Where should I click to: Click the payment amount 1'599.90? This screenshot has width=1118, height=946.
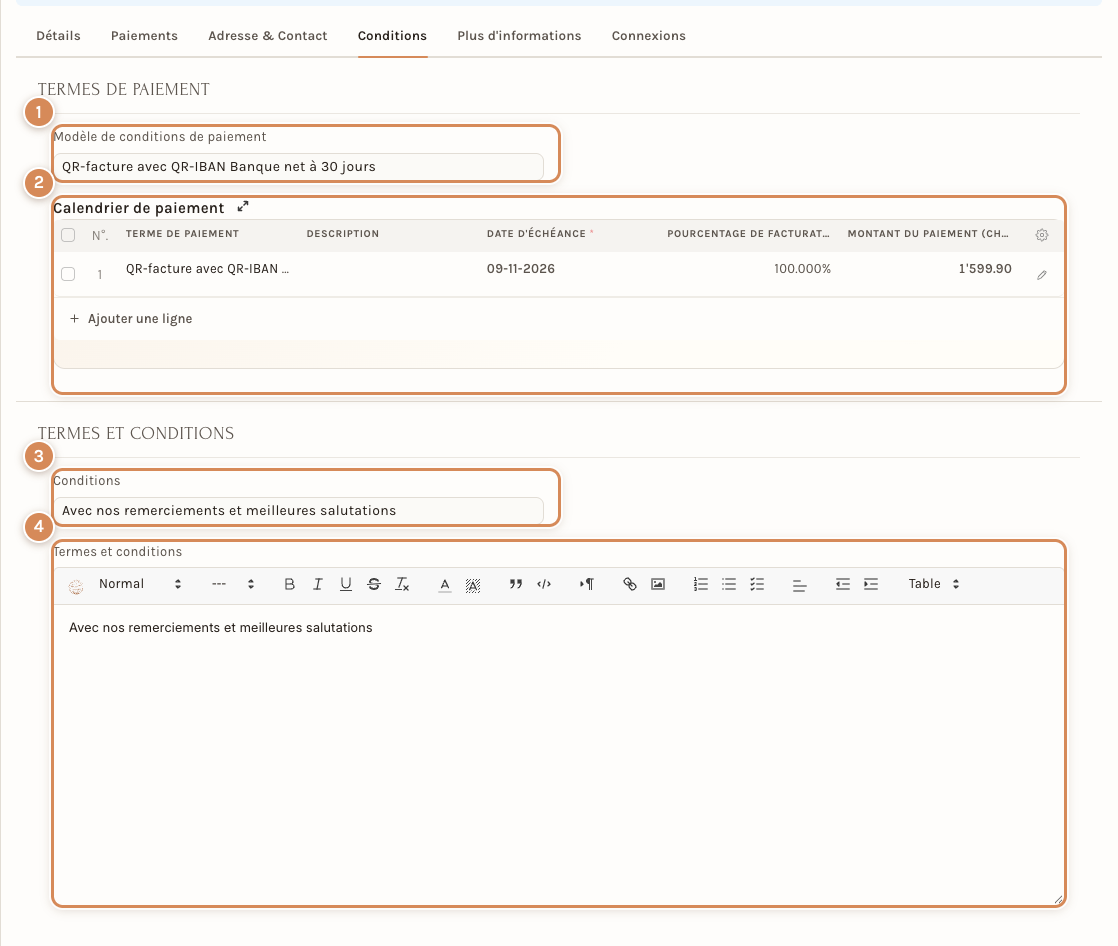[x=985, y=269]
